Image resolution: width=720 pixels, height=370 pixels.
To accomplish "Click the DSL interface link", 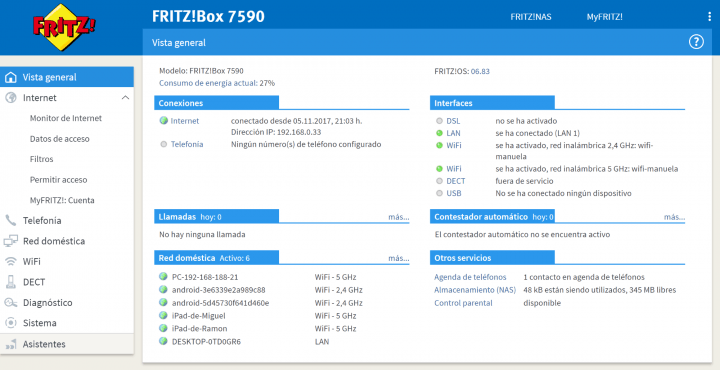I will (x=453, y=121).
